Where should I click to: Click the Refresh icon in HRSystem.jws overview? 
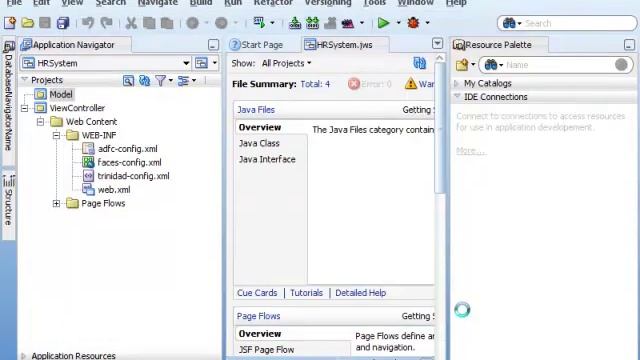[x=419, y=63]
